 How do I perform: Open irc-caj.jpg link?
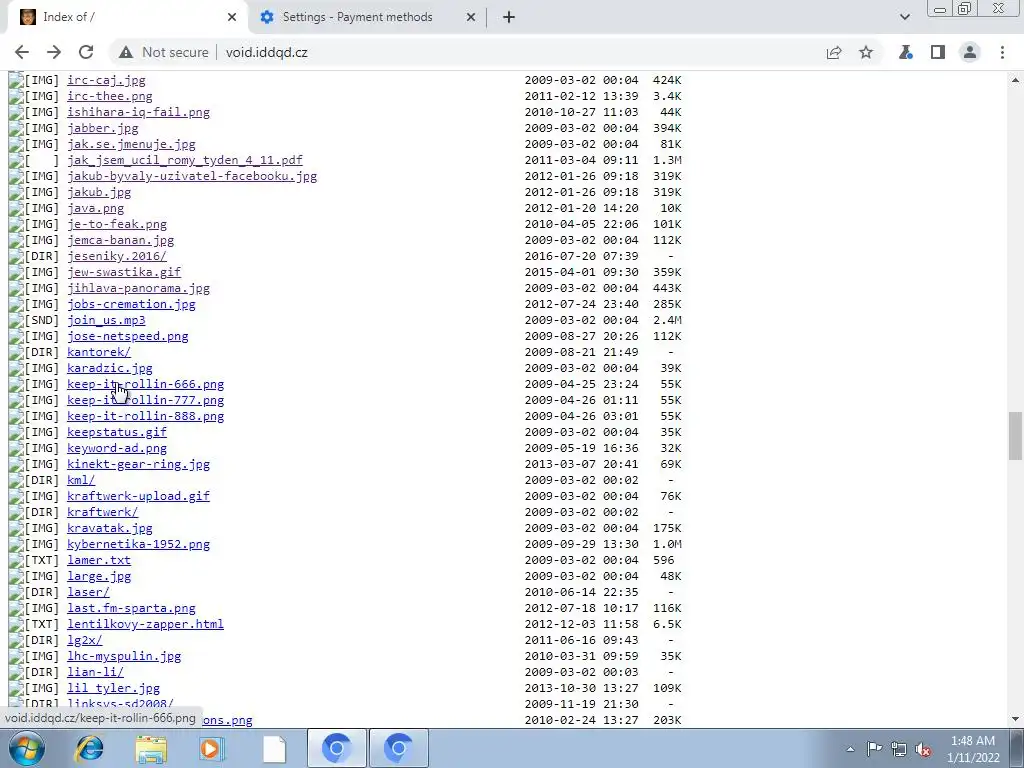point(106,80)
